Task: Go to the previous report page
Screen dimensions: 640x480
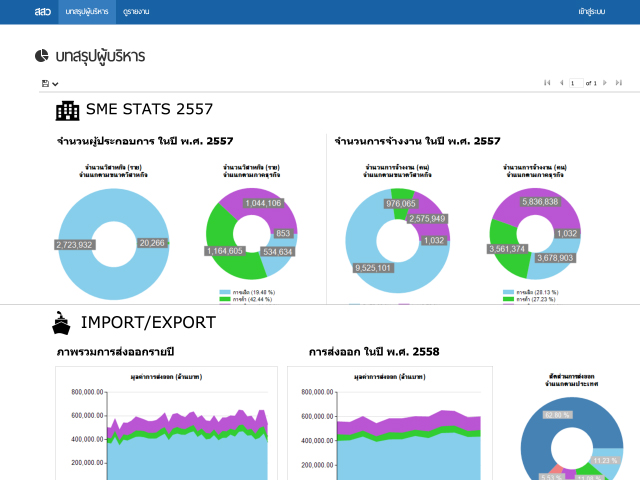Action: (560, 83)
